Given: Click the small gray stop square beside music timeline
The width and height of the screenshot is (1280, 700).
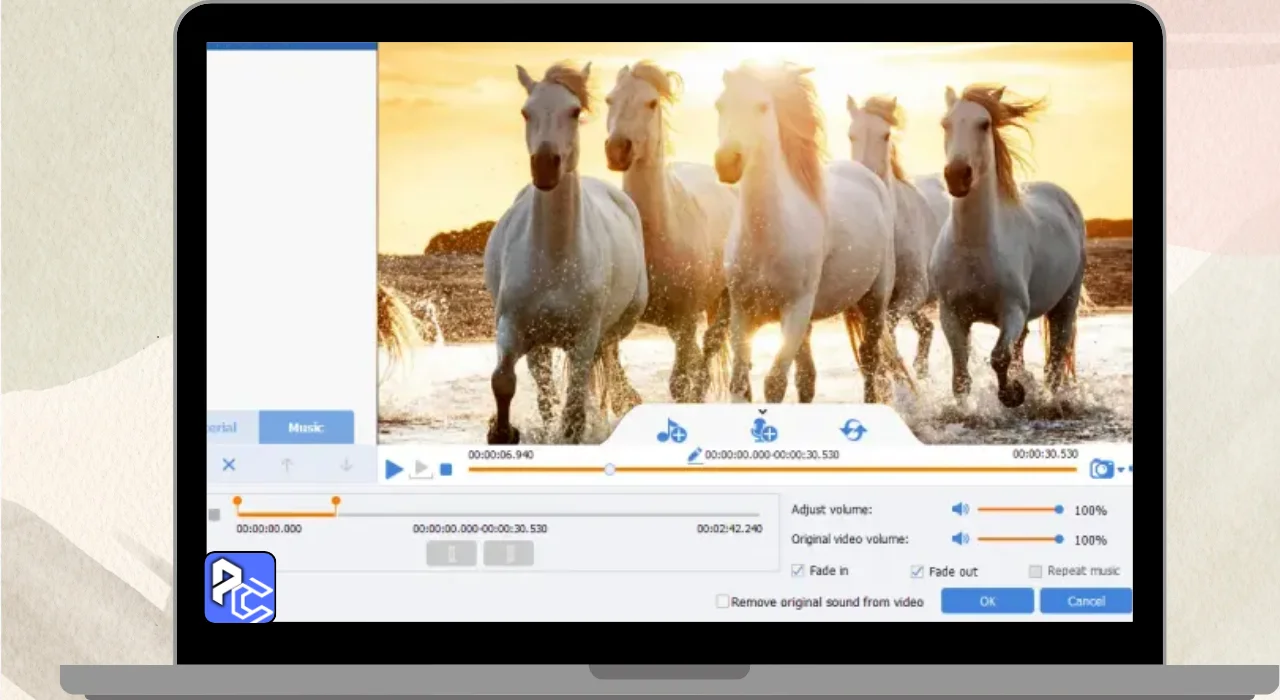Looking at the screenshot, I should 213,515.
